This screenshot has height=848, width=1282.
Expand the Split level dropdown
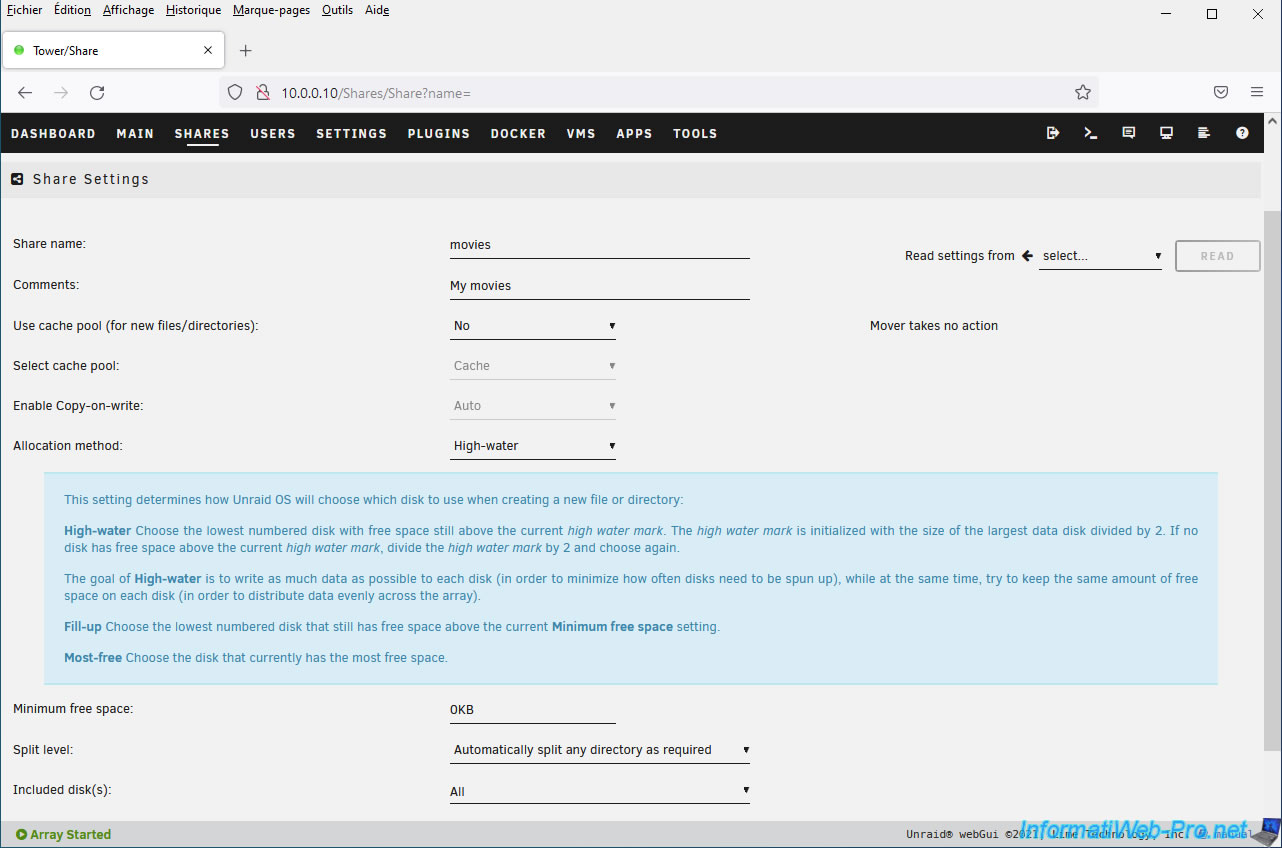[600, 750]
